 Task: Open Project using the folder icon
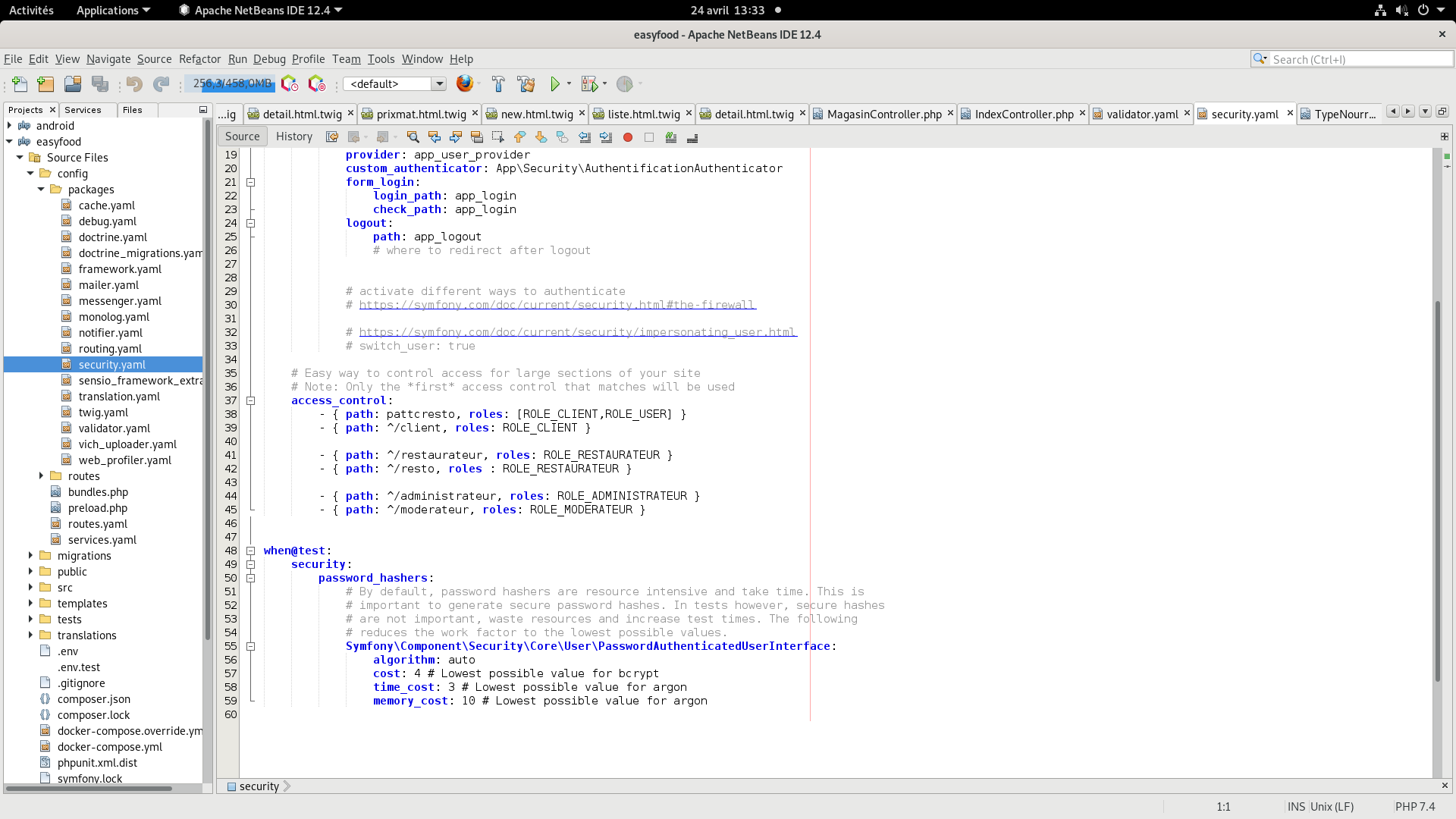point(73,84)
